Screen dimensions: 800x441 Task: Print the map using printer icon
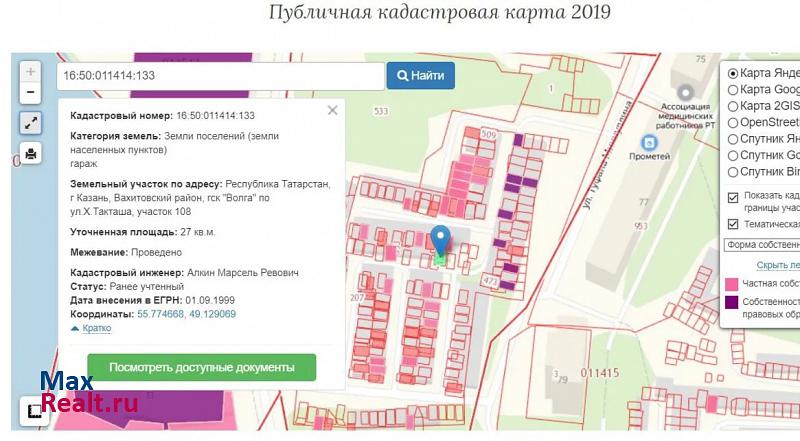click(x=30, y=154)
